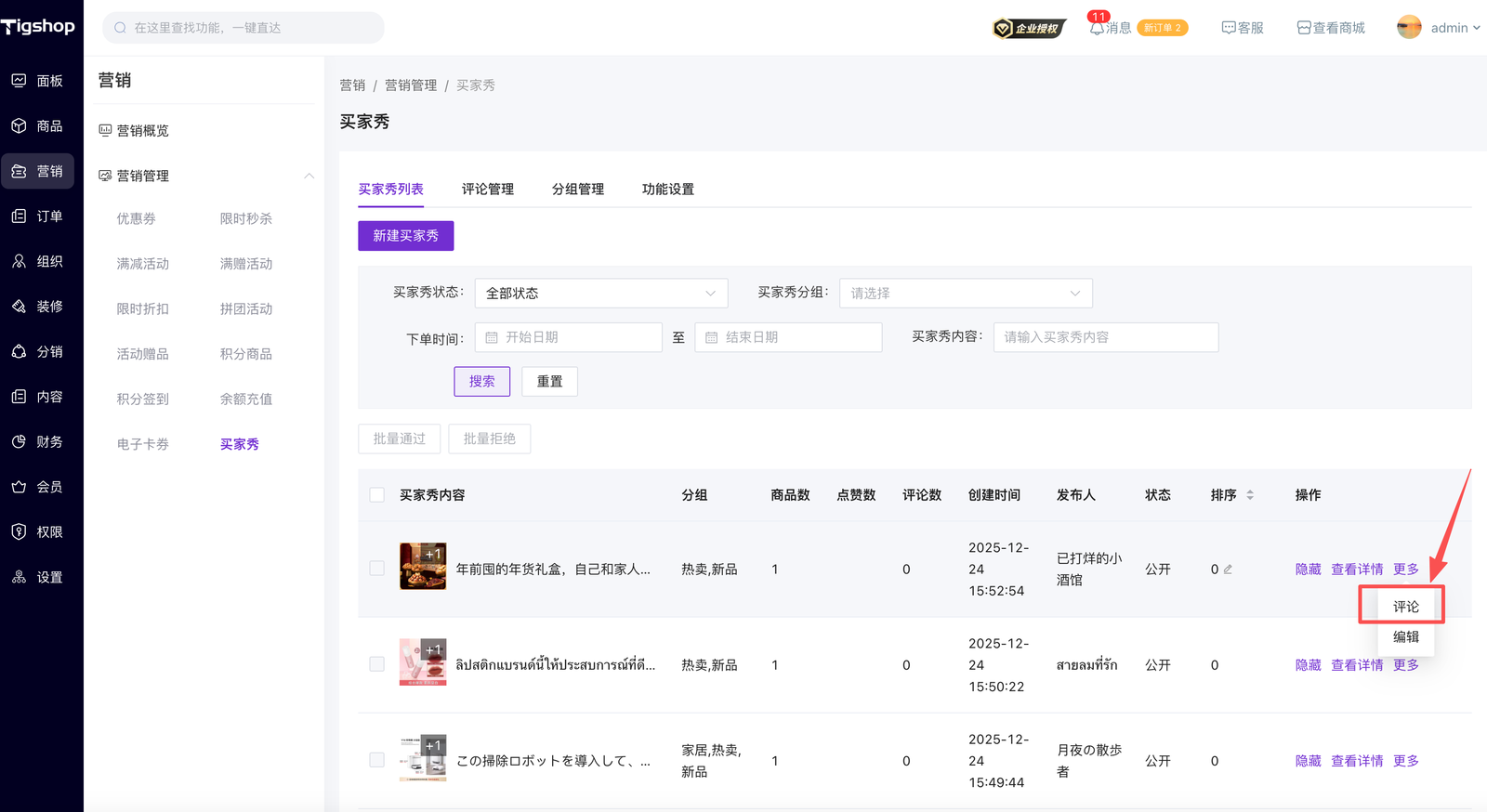Check the box for the 年货礼盒 row
This screenshot has height=812, width=1487.
pyautogui.click(x=377, y=569)
